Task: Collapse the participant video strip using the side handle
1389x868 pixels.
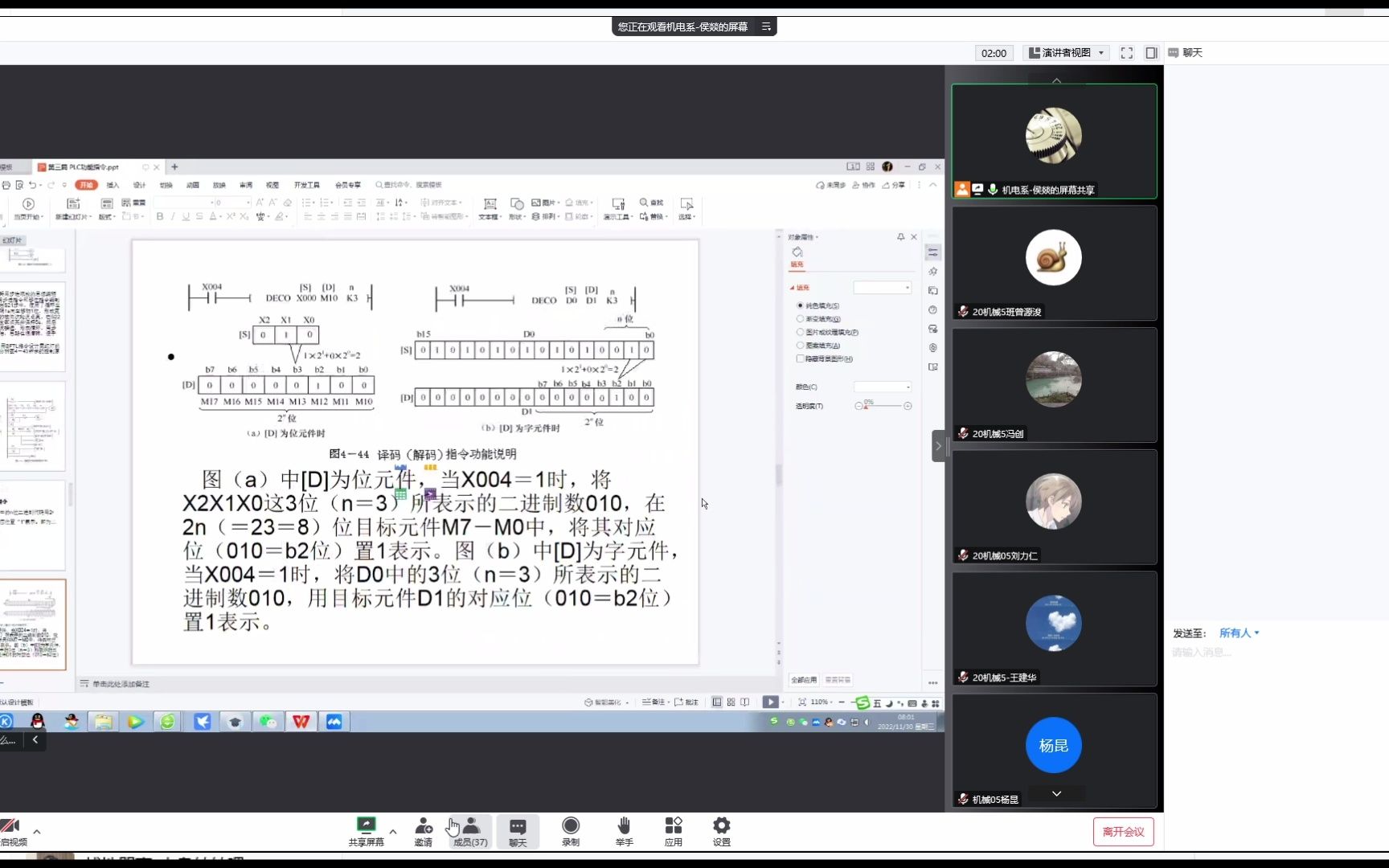Action: pyautogui.click(x=938, y=446)
